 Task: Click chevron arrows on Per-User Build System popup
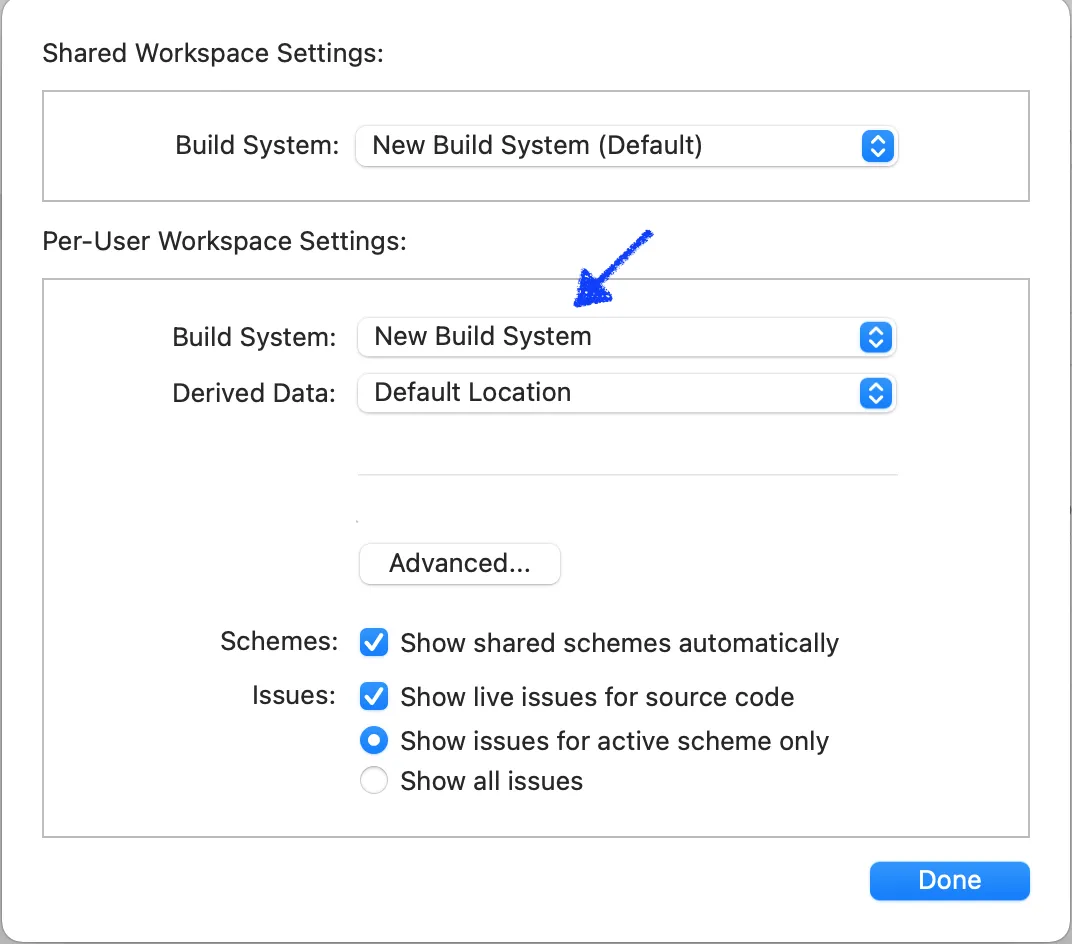point(875,337)
